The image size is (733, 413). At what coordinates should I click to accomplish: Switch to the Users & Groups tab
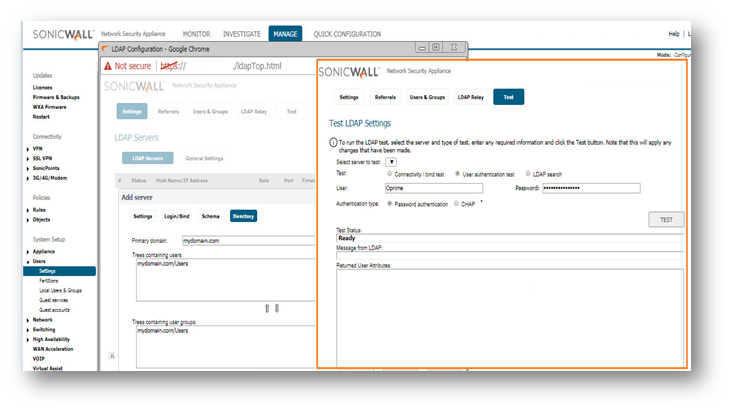(428, 97)
